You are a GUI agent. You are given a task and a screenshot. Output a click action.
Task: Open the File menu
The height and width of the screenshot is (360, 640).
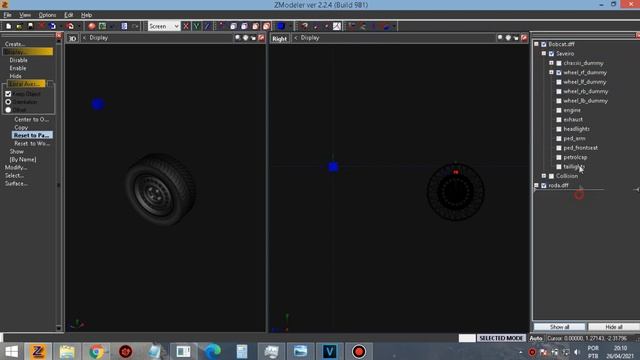click(7, 15)
